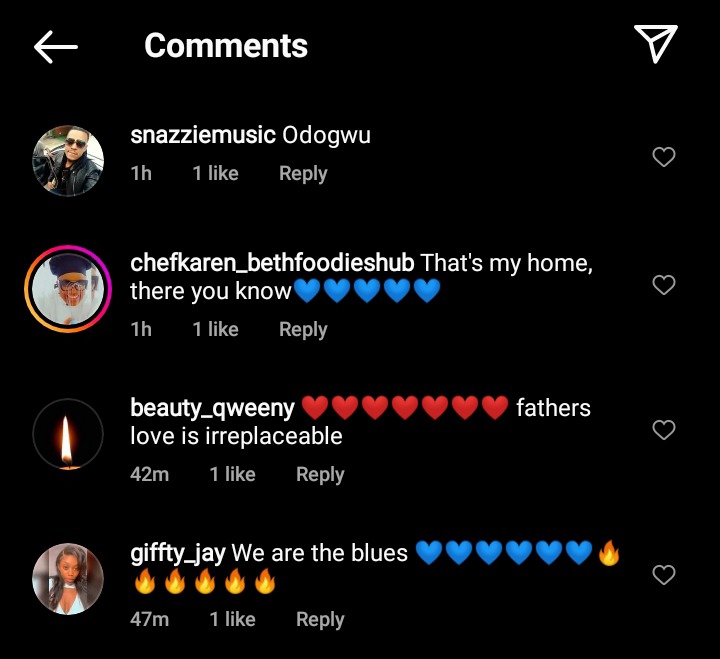View chefkaren_bethfoodieshub's story from avatar ring
Image resolution: width=720 pixels, height=659 pixels.
[68, 288]
